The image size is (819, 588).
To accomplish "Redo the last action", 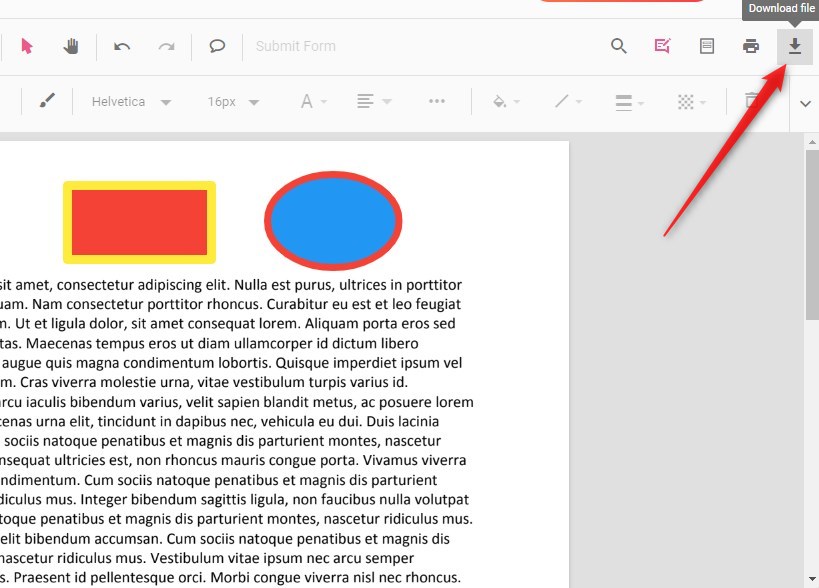I will 166,46.
